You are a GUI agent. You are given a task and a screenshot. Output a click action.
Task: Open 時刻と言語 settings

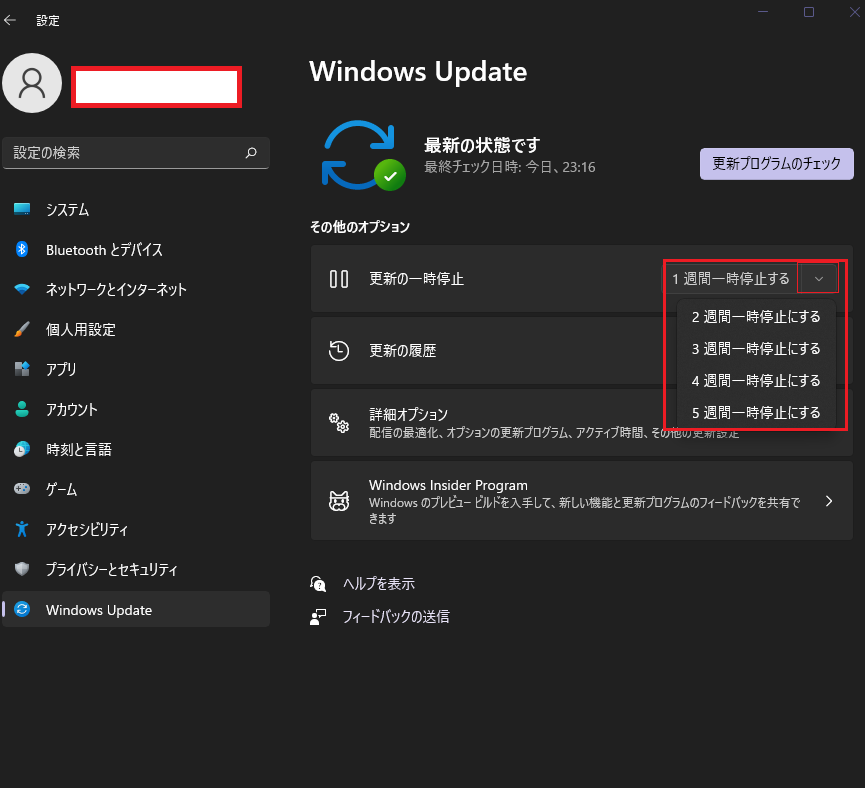pos(136,449)
